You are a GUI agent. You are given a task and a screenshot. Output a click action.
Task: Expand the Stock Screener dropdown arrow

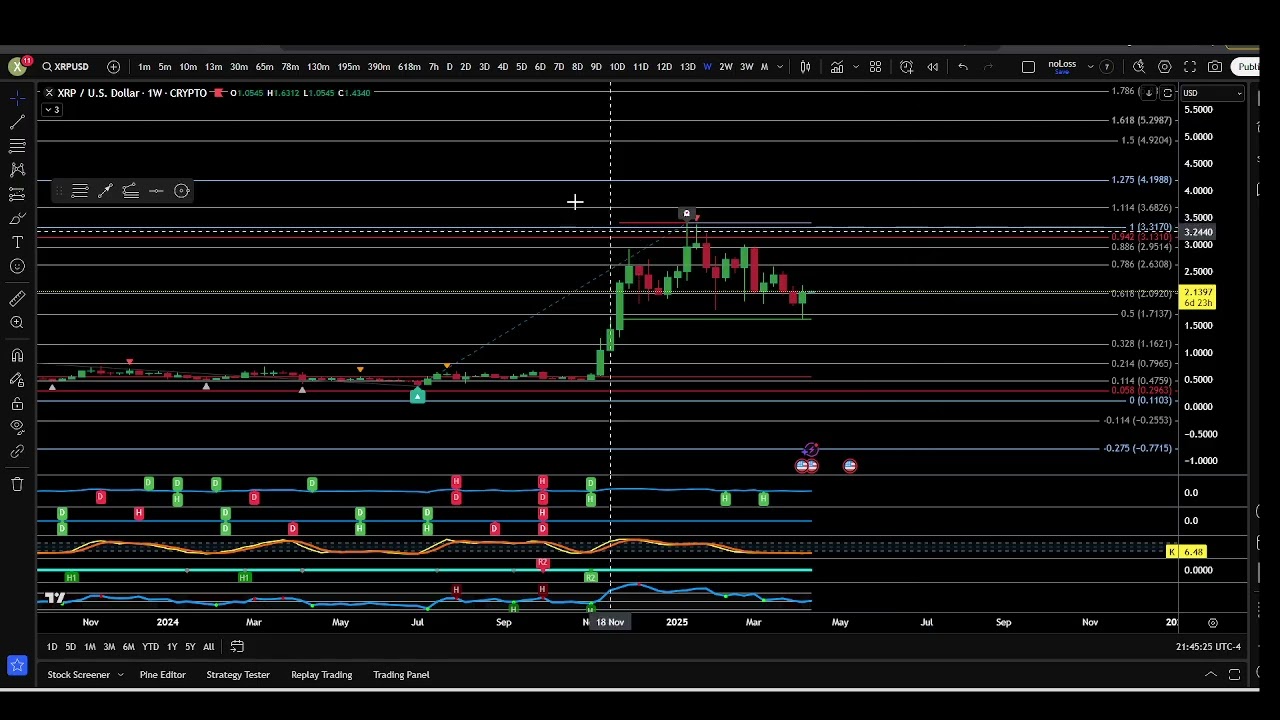[x=120, y=675]
